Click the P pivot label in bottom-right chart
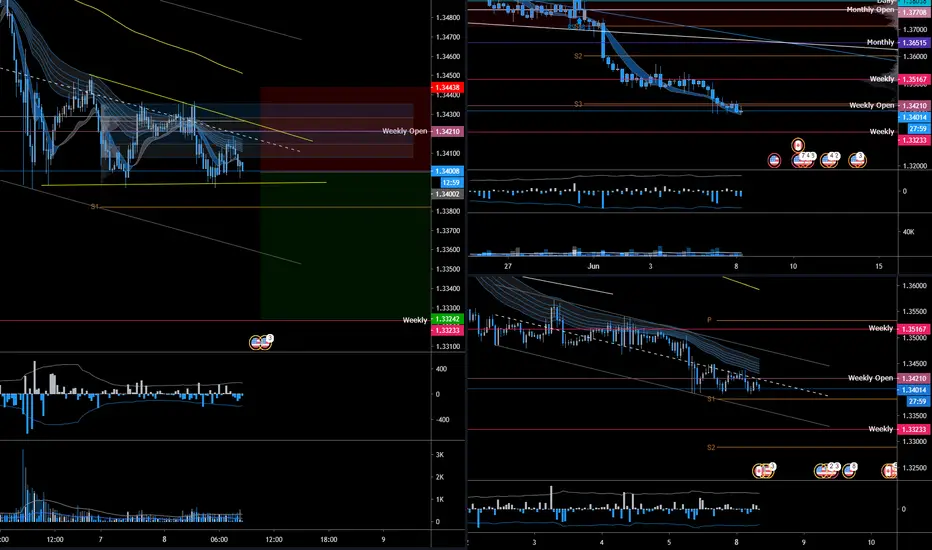Image resolution: width=932 pixels, height=550 pixels. 709,320
